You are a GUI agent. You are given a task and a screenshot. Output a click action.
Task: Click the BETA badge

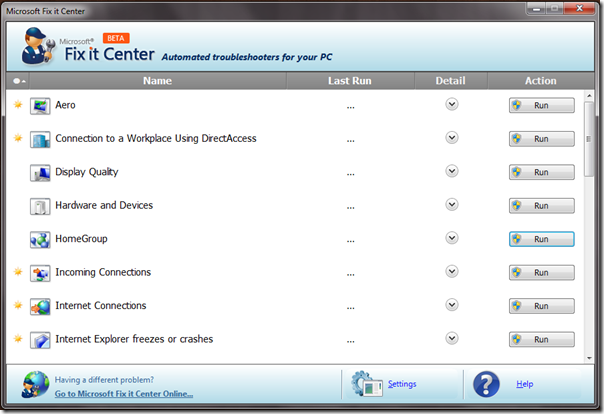pos(116,38)
